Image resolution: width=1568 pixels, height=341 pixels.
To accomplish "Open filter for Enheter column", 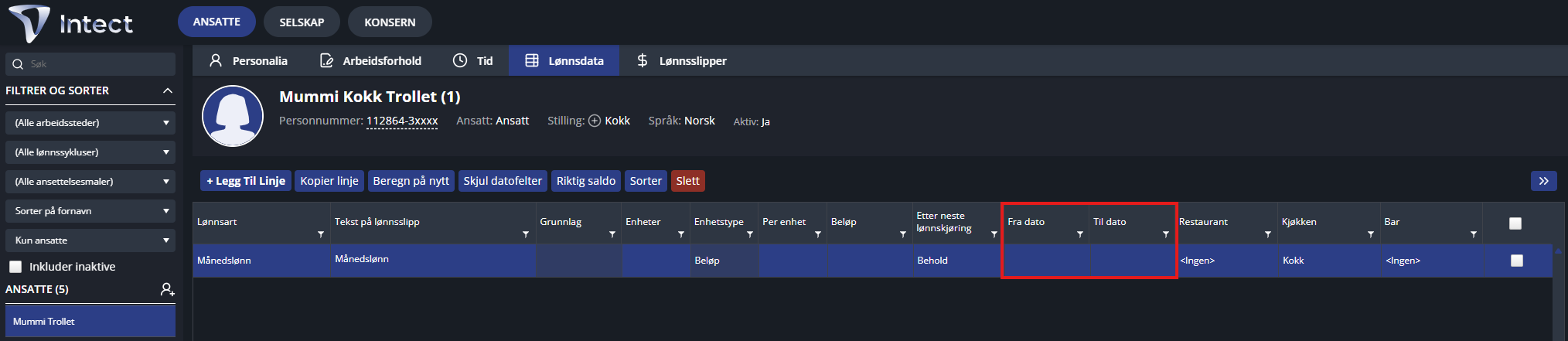I will (681, 234).
